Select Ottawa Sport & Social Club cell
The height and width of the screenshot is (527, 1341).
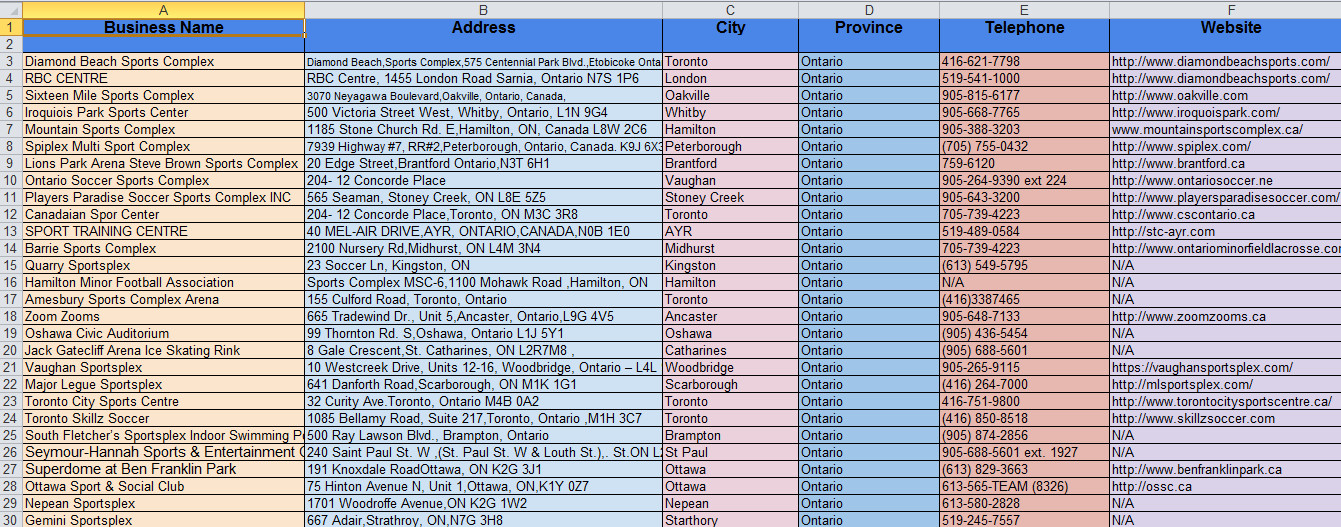164,487
